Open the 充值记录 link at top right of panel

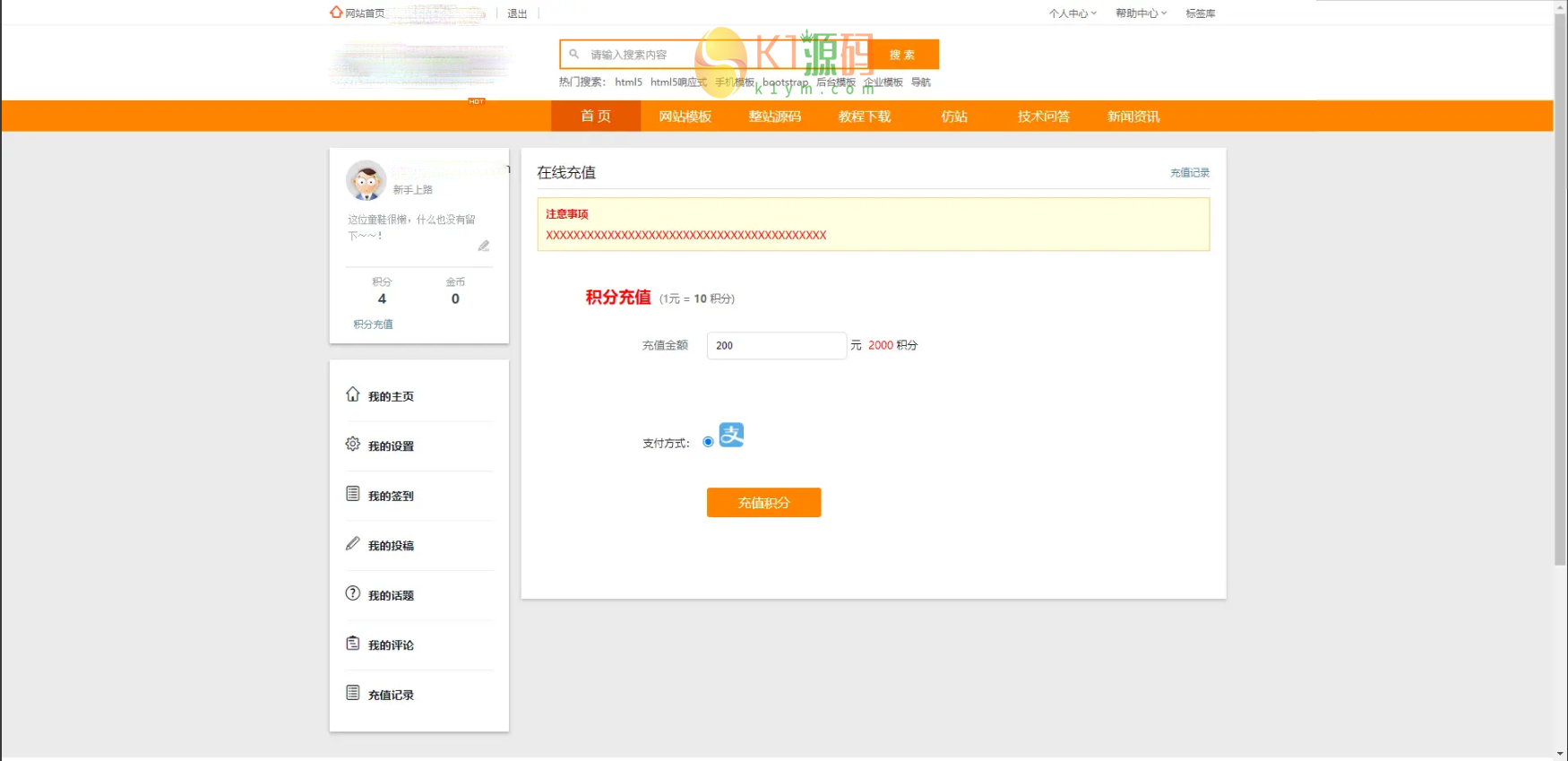point(1189,173)
